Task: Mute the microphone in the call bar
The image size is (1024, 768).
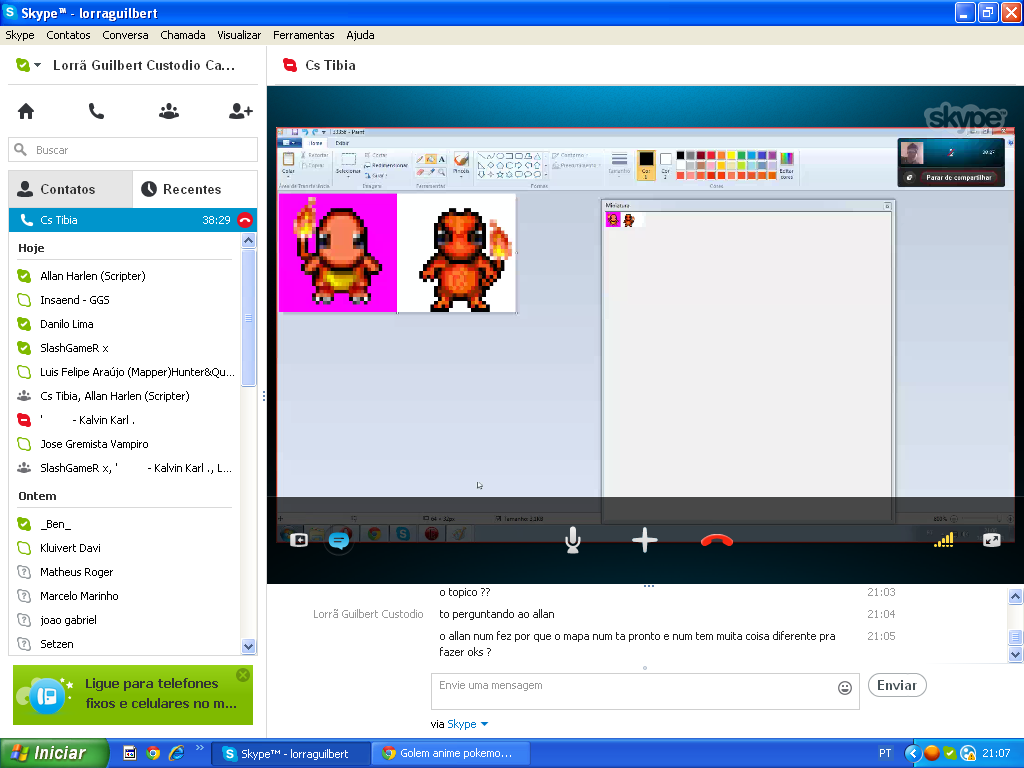Action: pos(573,540)
